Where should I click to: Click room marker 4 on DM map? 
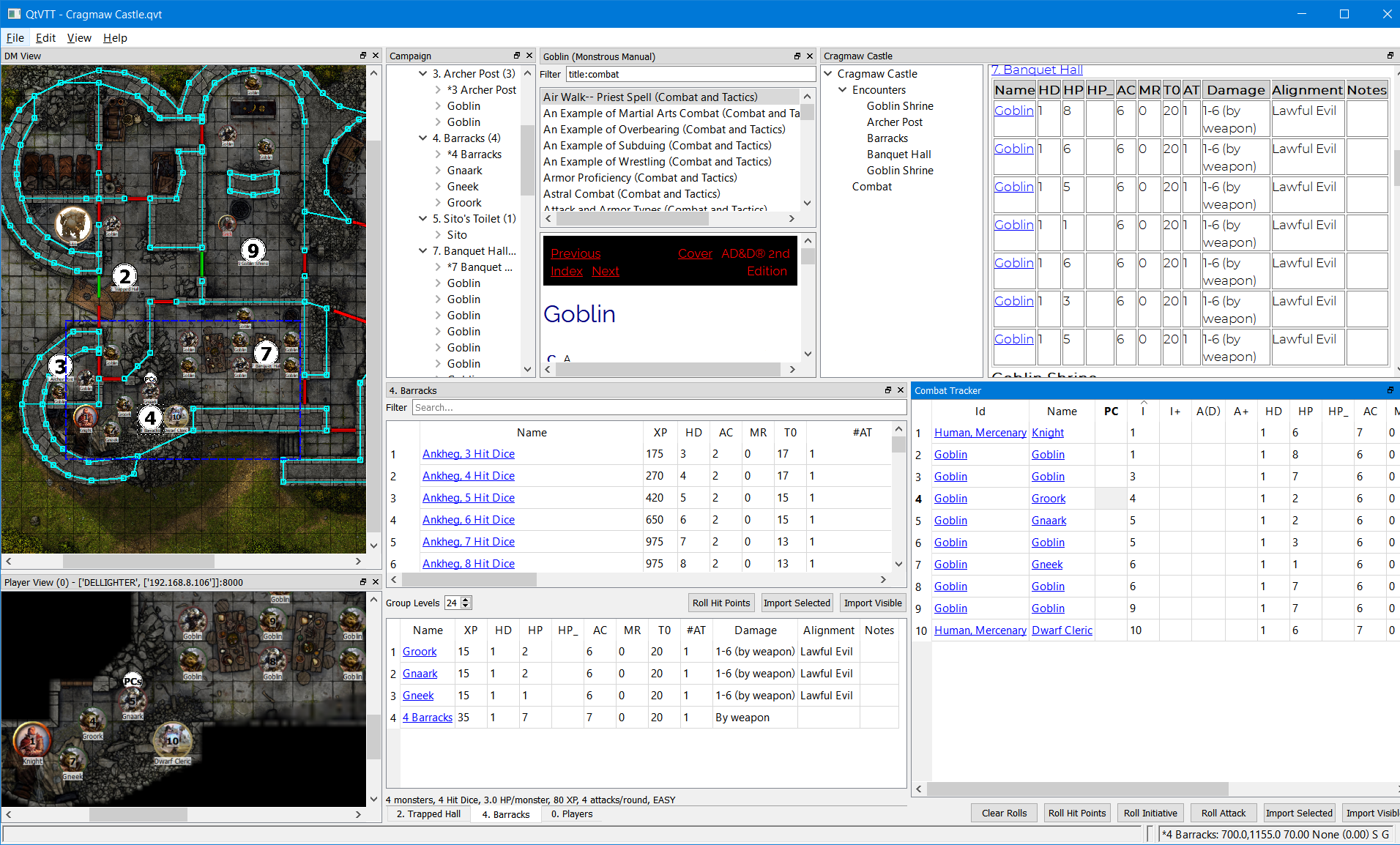point(150,418)
